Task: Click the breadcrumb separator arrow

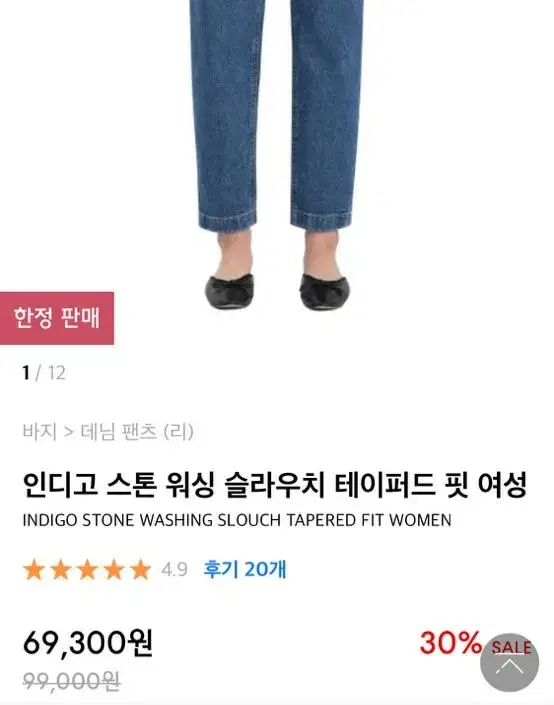Action: pyautogui.click(x=69, y=433)
